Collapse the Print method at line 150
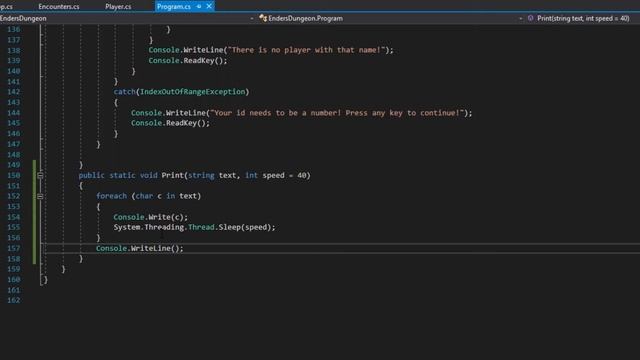The width and height of the screenshot is (640, 360). click(40, 176)
